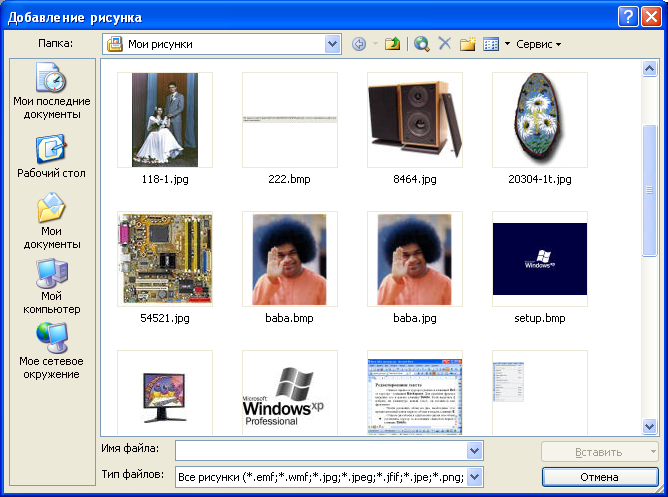Open Мое сетевое окружение in sidebar
Image resolution: width=668 pixels, height=497 pixels.
(x=51, y=351)
